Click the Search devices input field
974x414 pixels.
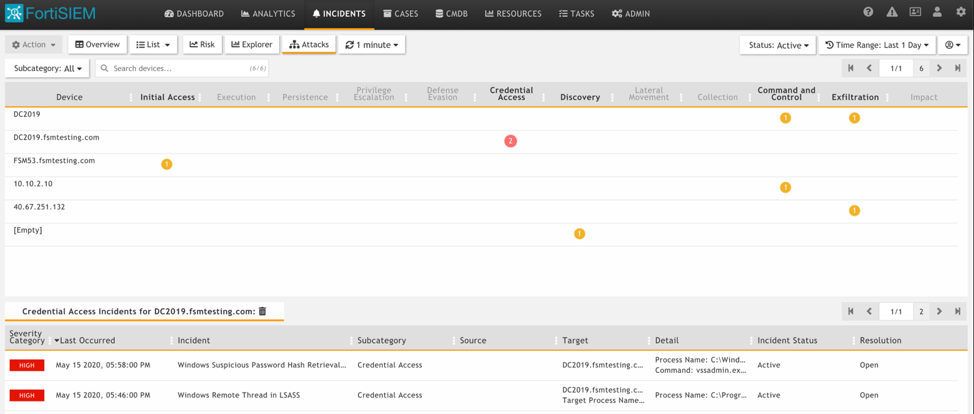coord(182,68)
